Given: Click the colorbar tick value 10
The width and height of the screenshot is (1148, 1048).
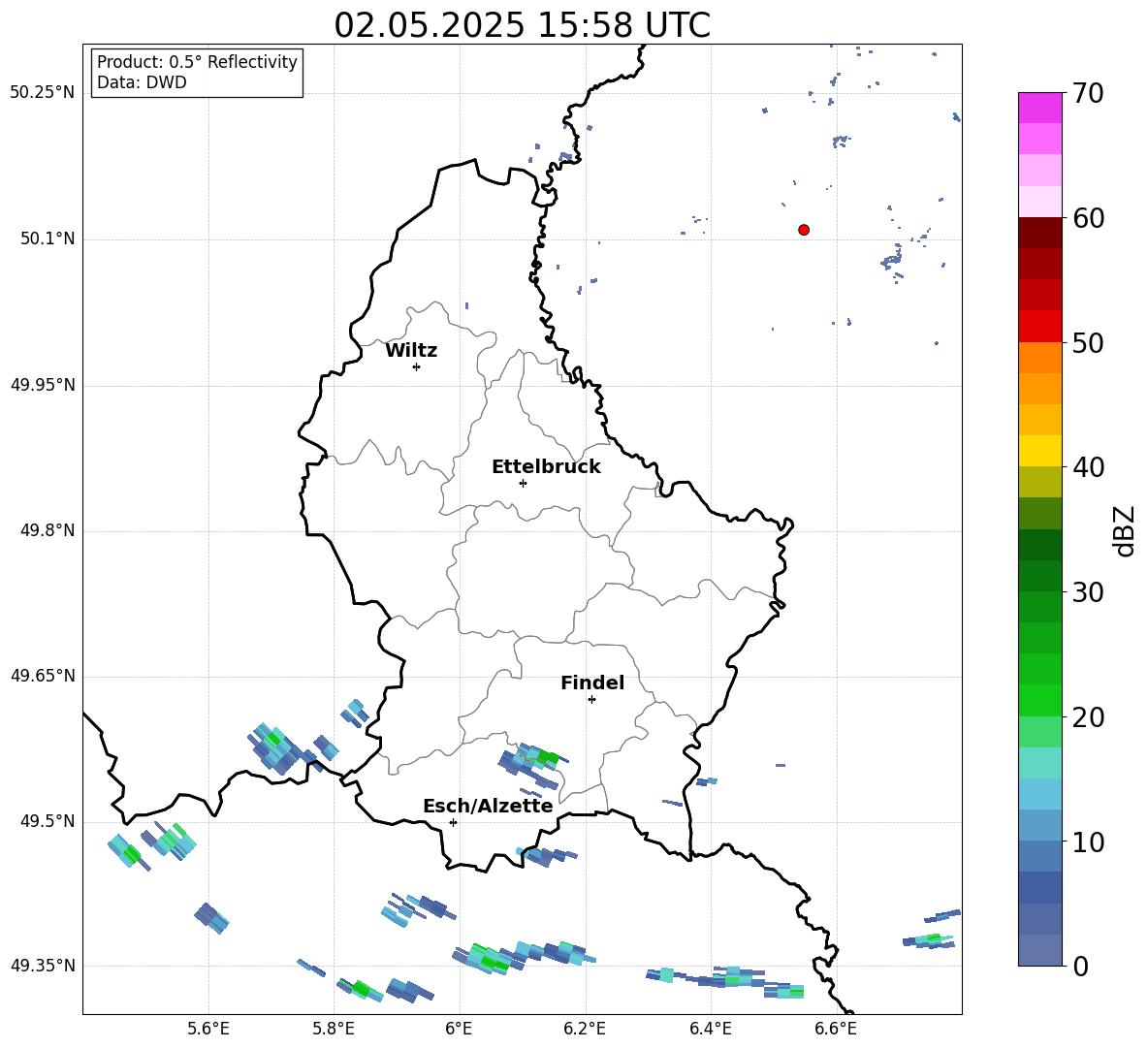Looking at the screenshot, I should pyautogui.click(x=1088, y=842).
